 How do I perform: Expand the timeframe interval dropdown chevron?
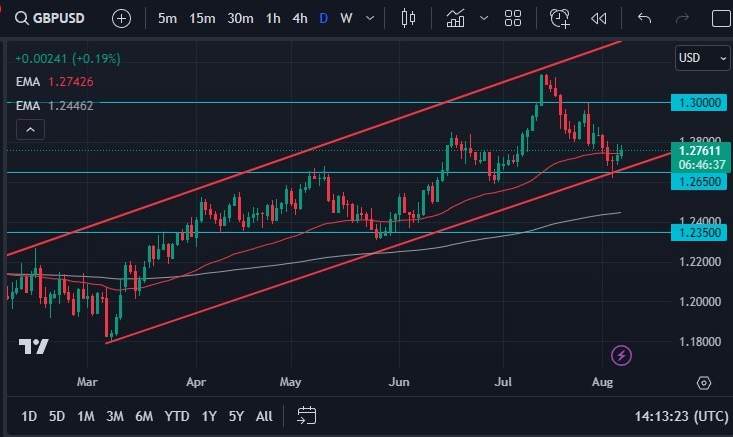[x=372, y=18]
